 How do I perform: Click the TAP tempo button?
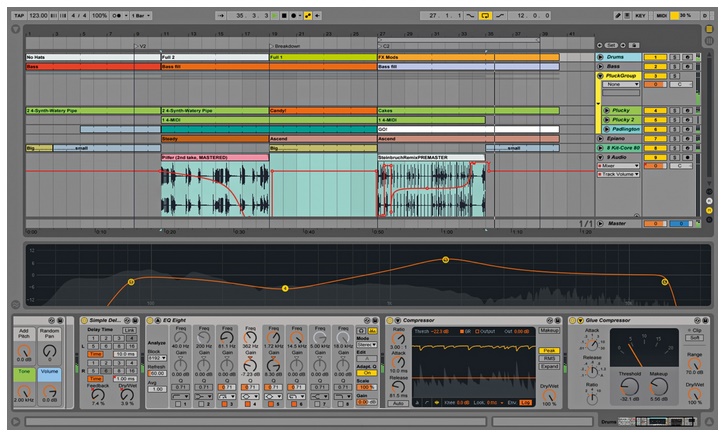tap(20, 17)
